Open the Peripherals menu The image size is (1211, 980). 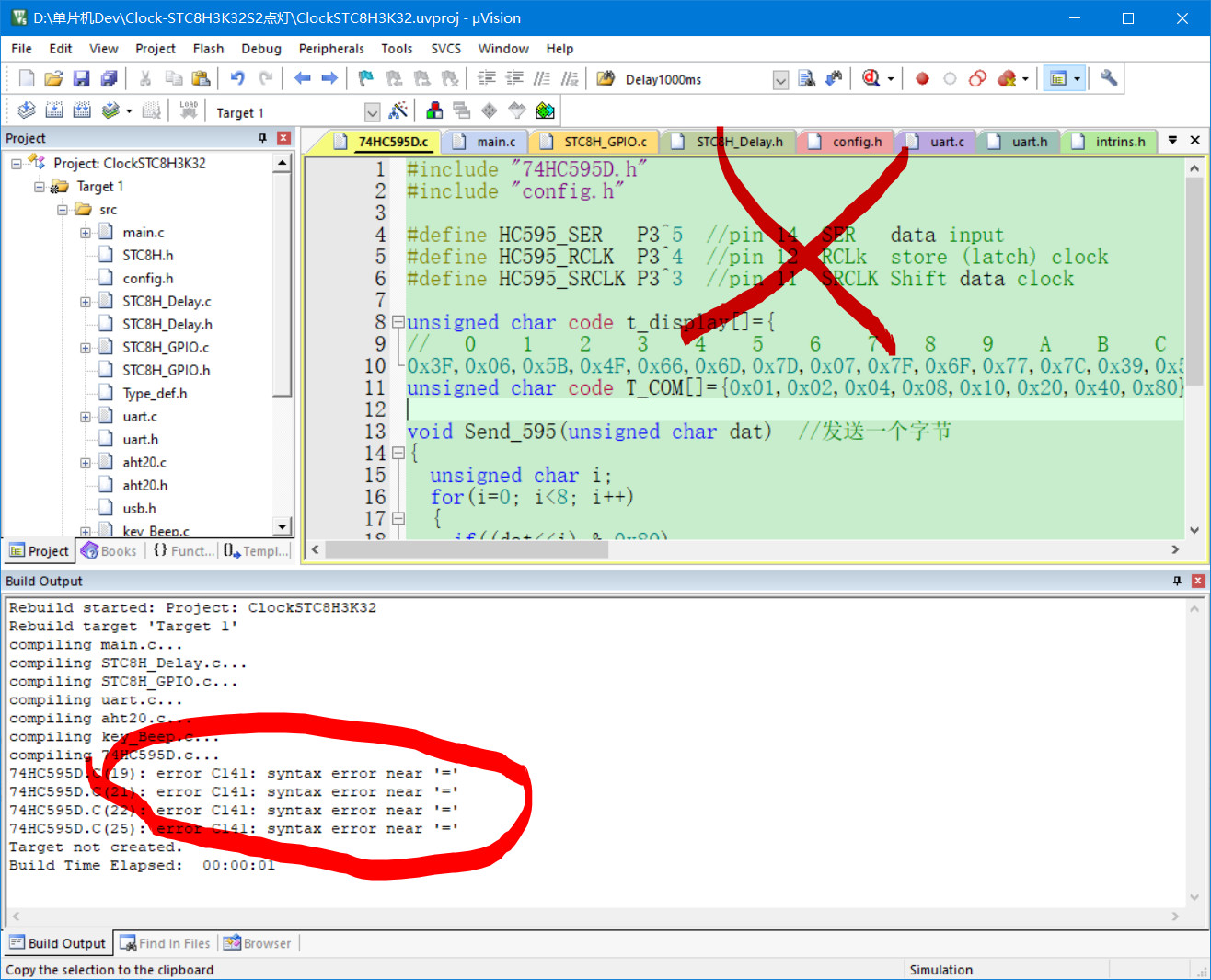(x=331, y=49)
